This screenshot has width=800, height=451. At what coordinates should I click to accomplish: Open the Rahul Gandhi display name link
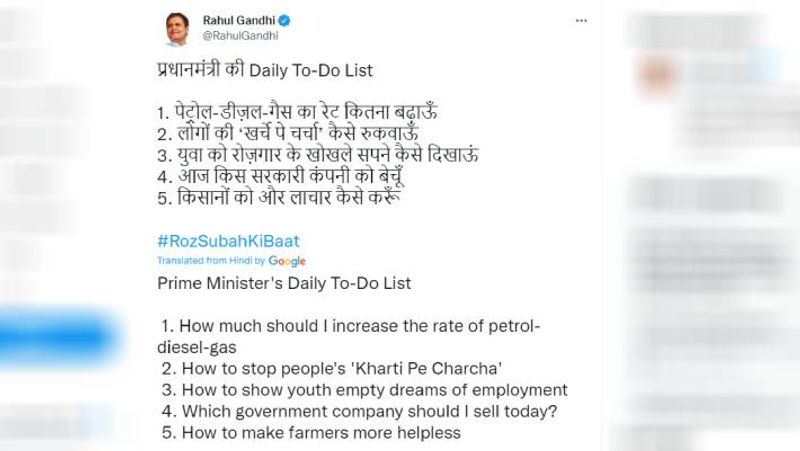238,20
